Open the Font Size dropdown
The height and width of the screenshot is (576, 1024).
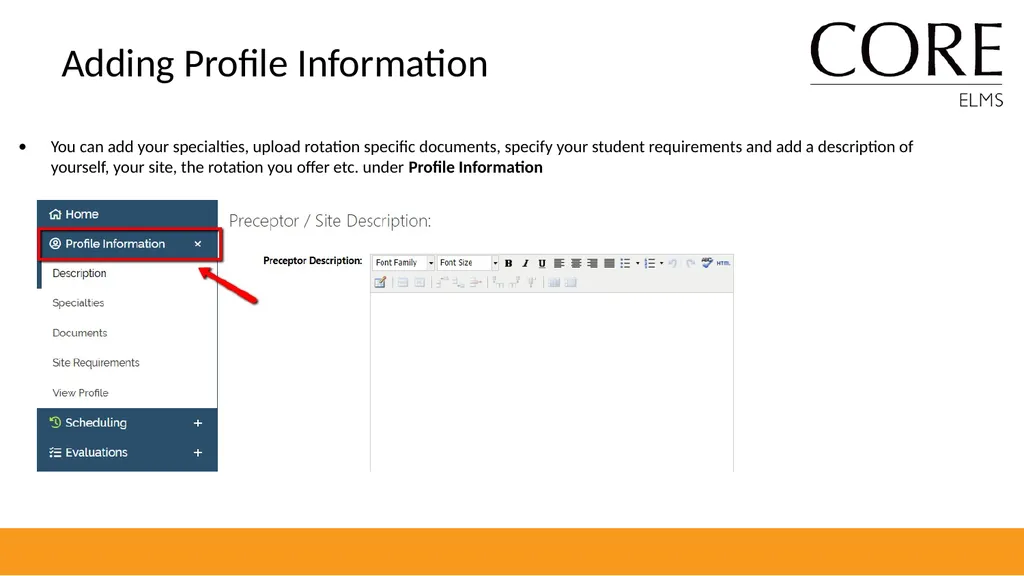point(468,263)
